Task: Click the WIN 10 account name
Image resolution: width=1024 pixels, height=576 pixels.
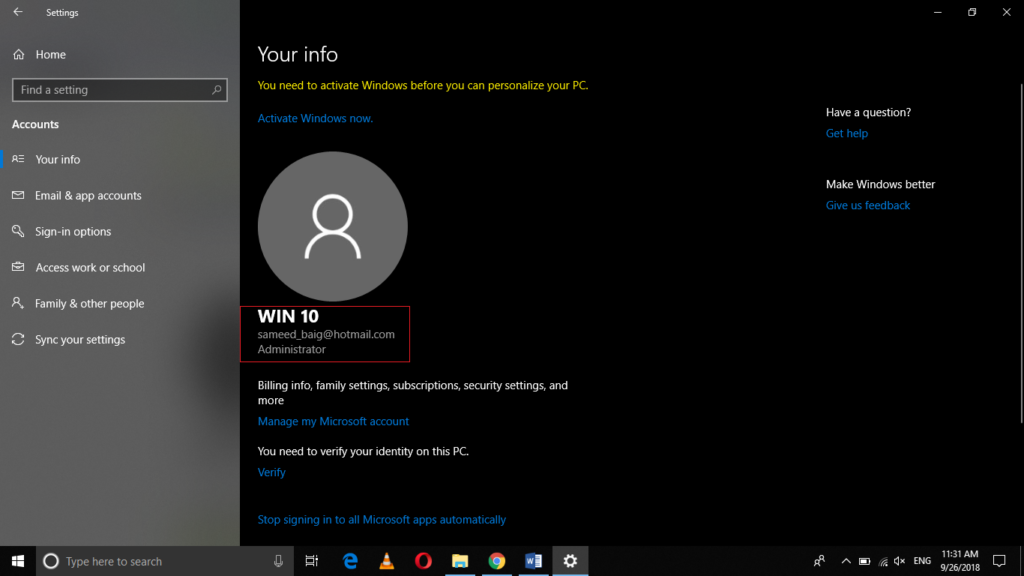Action: 288,316
